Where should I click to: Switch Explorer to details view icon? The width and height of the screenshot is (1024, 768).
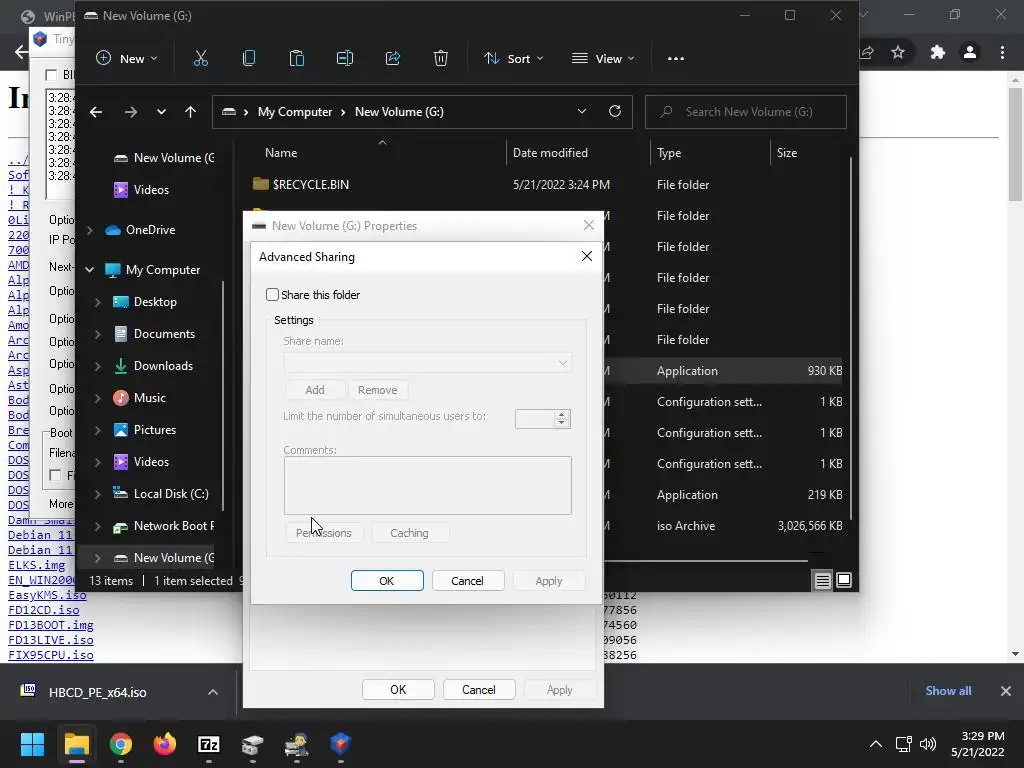pos(822,580)
